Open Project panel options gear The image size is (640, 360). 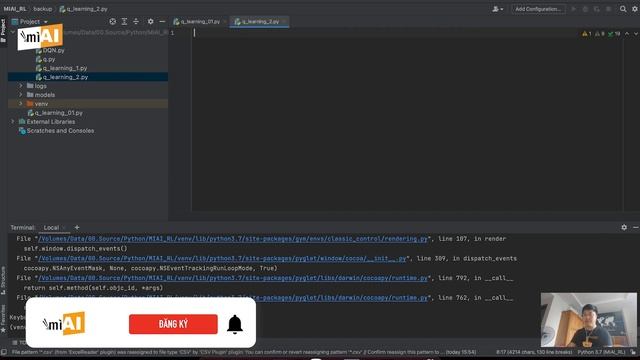click(x=151, y=21)
